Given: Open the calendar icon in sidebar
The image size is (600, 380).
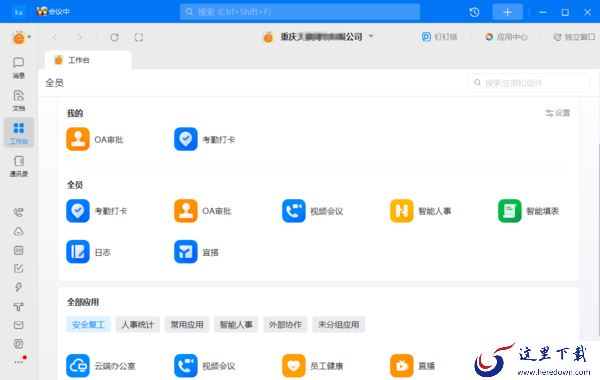Looking at the screenshot, I should 18,250.
